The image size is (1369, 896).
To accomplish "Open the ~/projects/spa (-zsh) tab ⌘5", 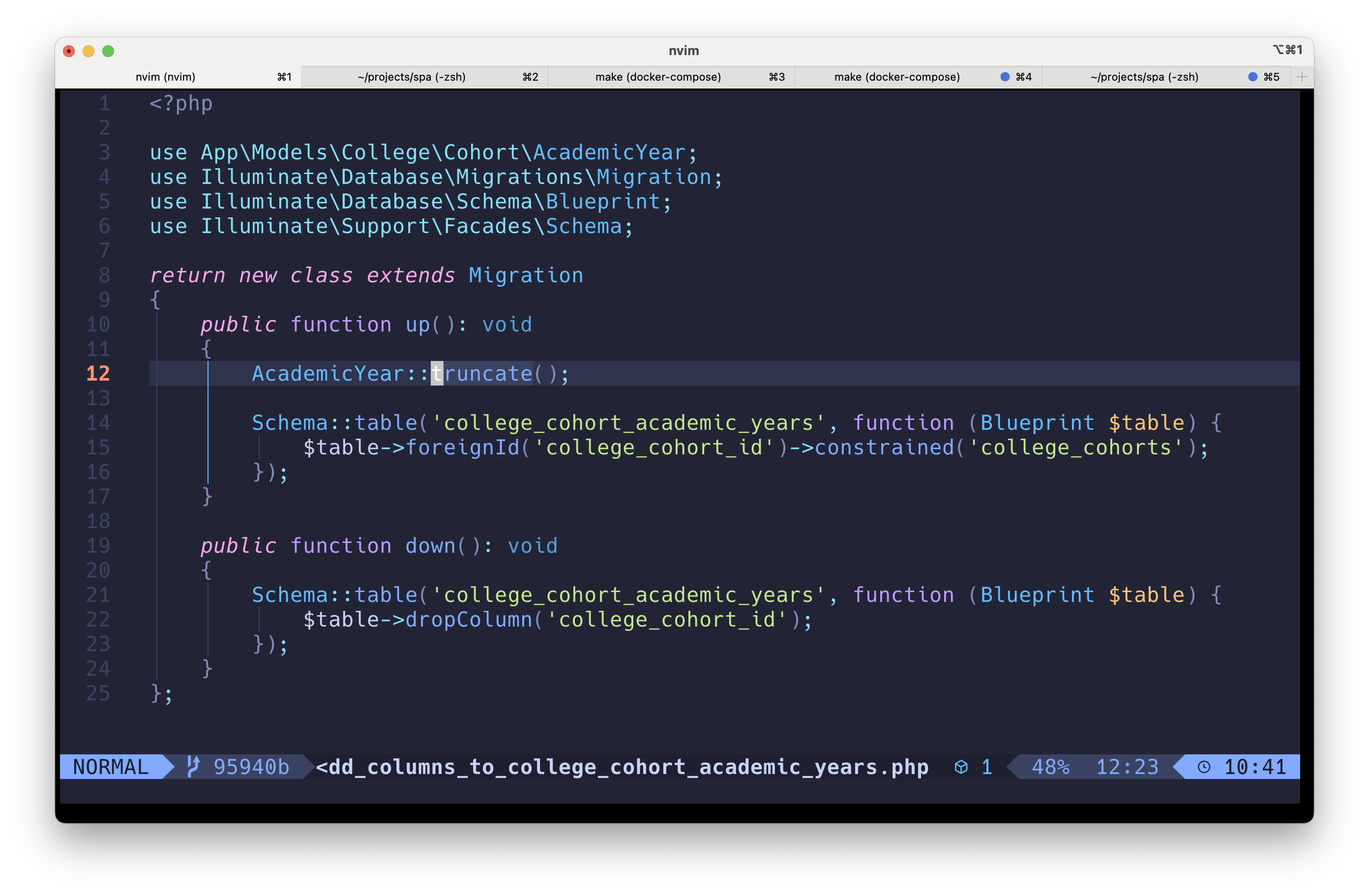I will coord(1165,77).
